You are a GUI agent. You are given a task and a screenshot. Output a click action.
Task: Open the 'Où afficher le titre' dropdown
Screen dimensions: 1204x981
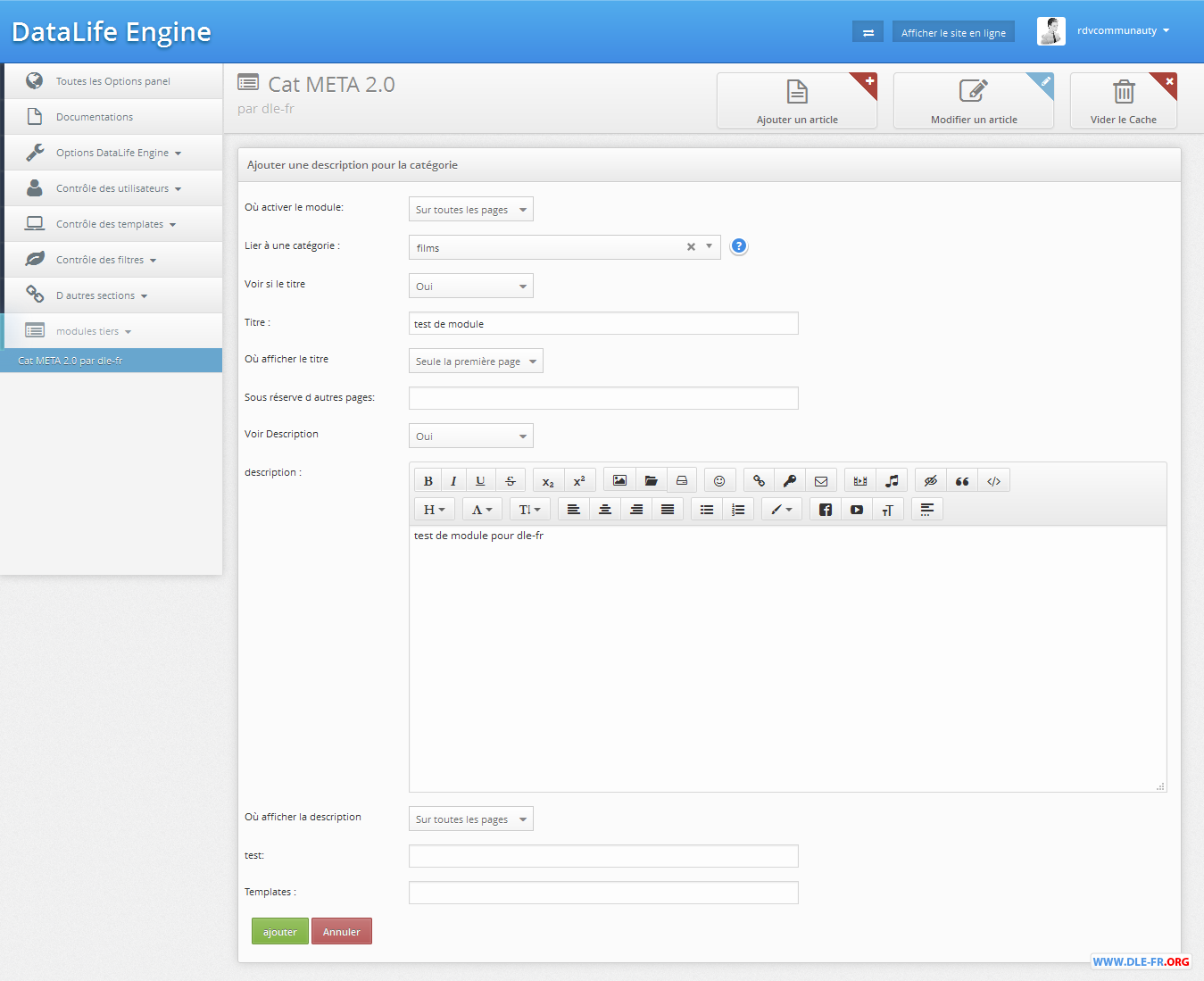click(x=476, y=362)
